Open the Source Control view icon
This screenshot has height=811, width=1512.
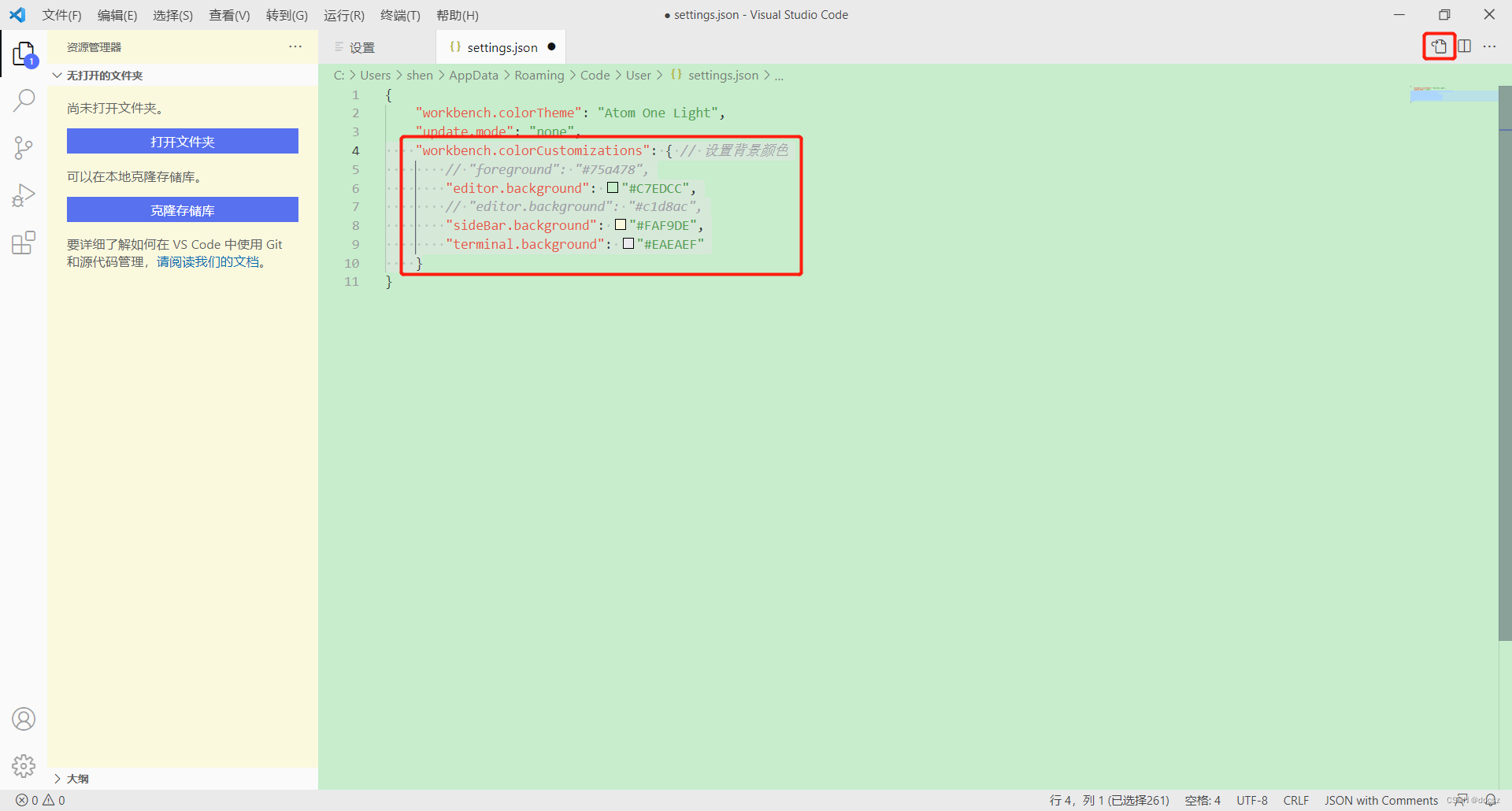24,147
